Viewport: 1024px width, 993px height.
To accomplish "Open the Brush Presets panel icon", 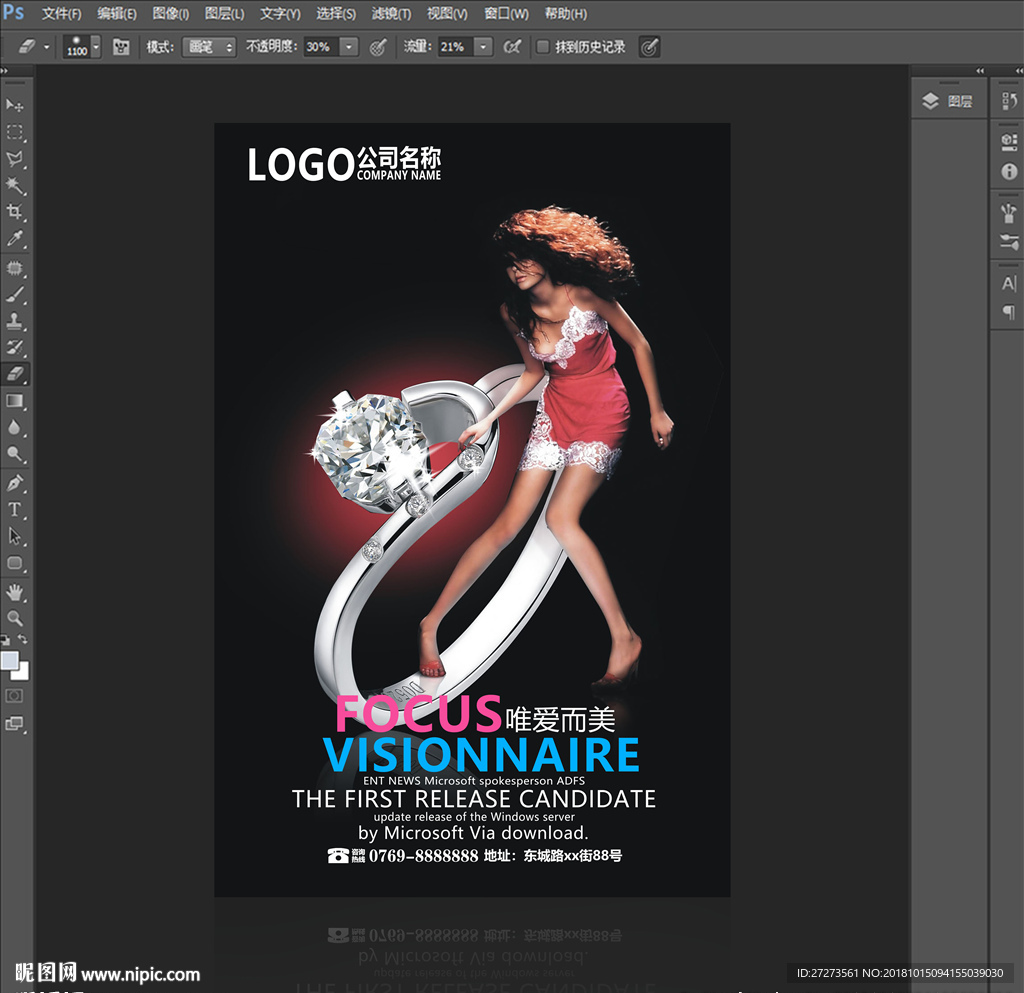I will [1009, 213].
